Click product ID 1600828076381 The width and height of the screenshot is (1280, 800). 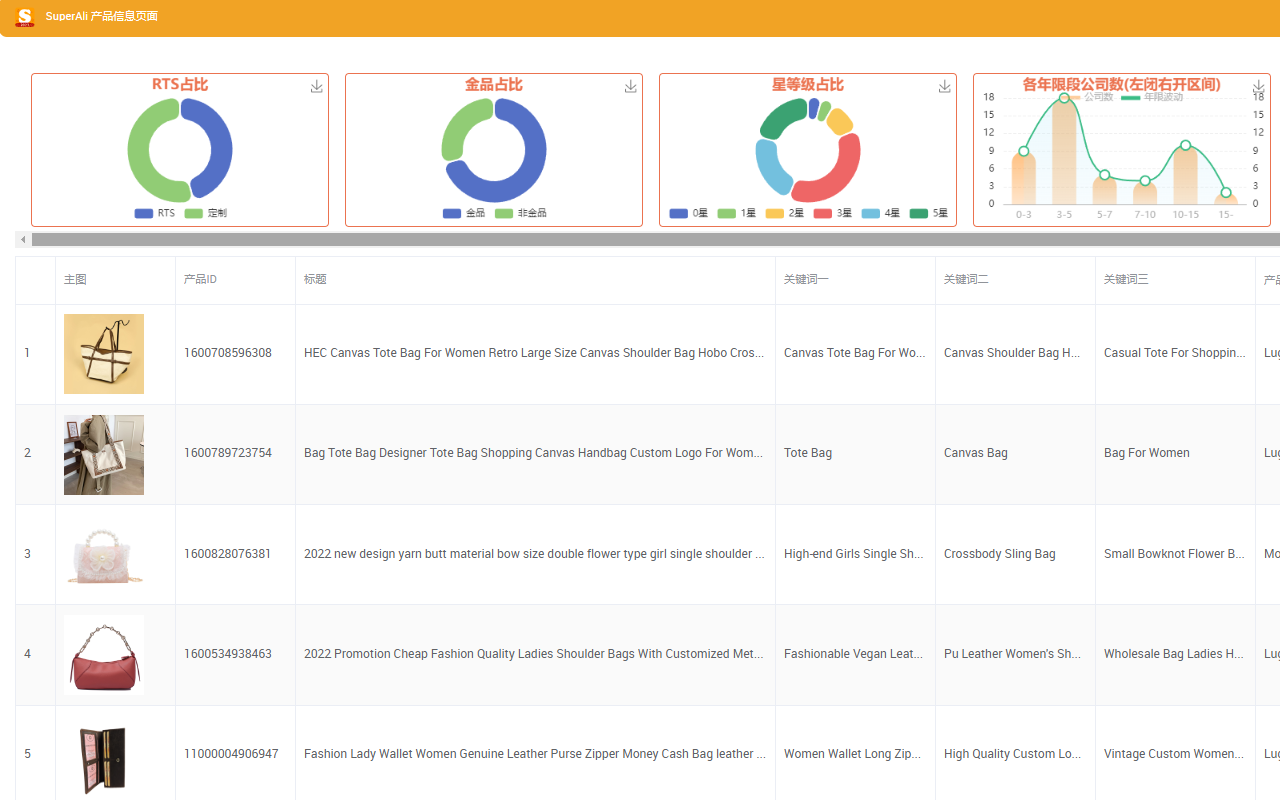(x=228, y=554)
